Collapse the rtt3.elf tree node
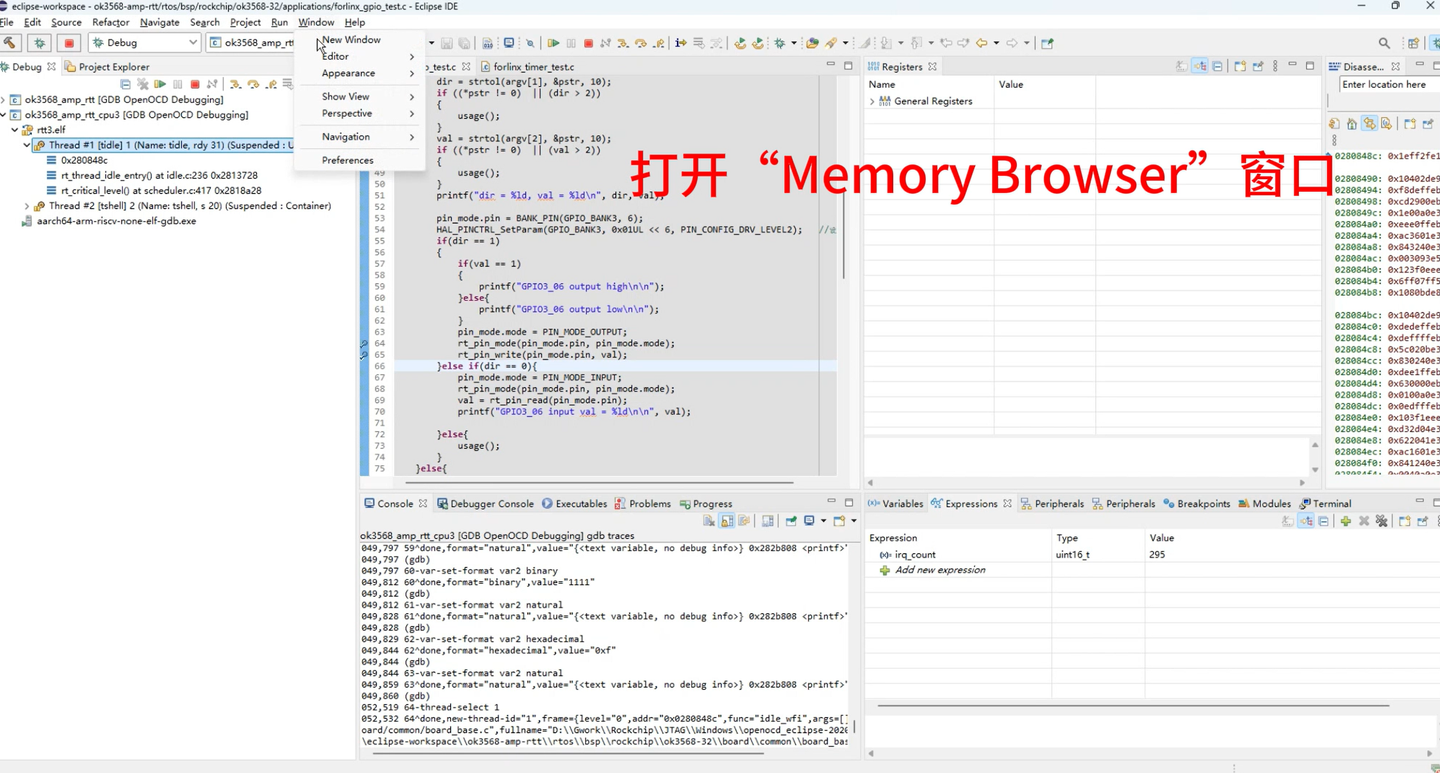This screenshot has height=773, width=1440. 15,130
